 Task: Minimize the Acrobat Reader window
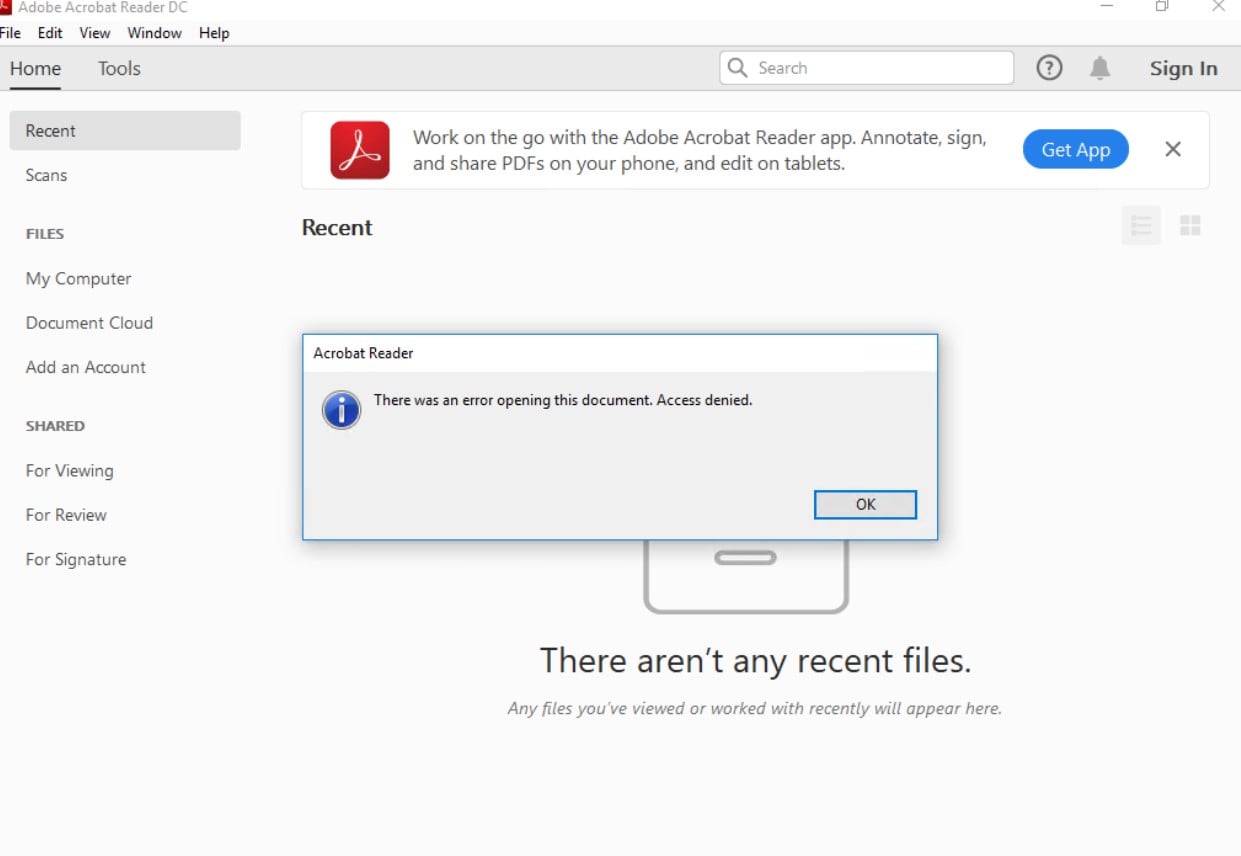pos(1107,6)
